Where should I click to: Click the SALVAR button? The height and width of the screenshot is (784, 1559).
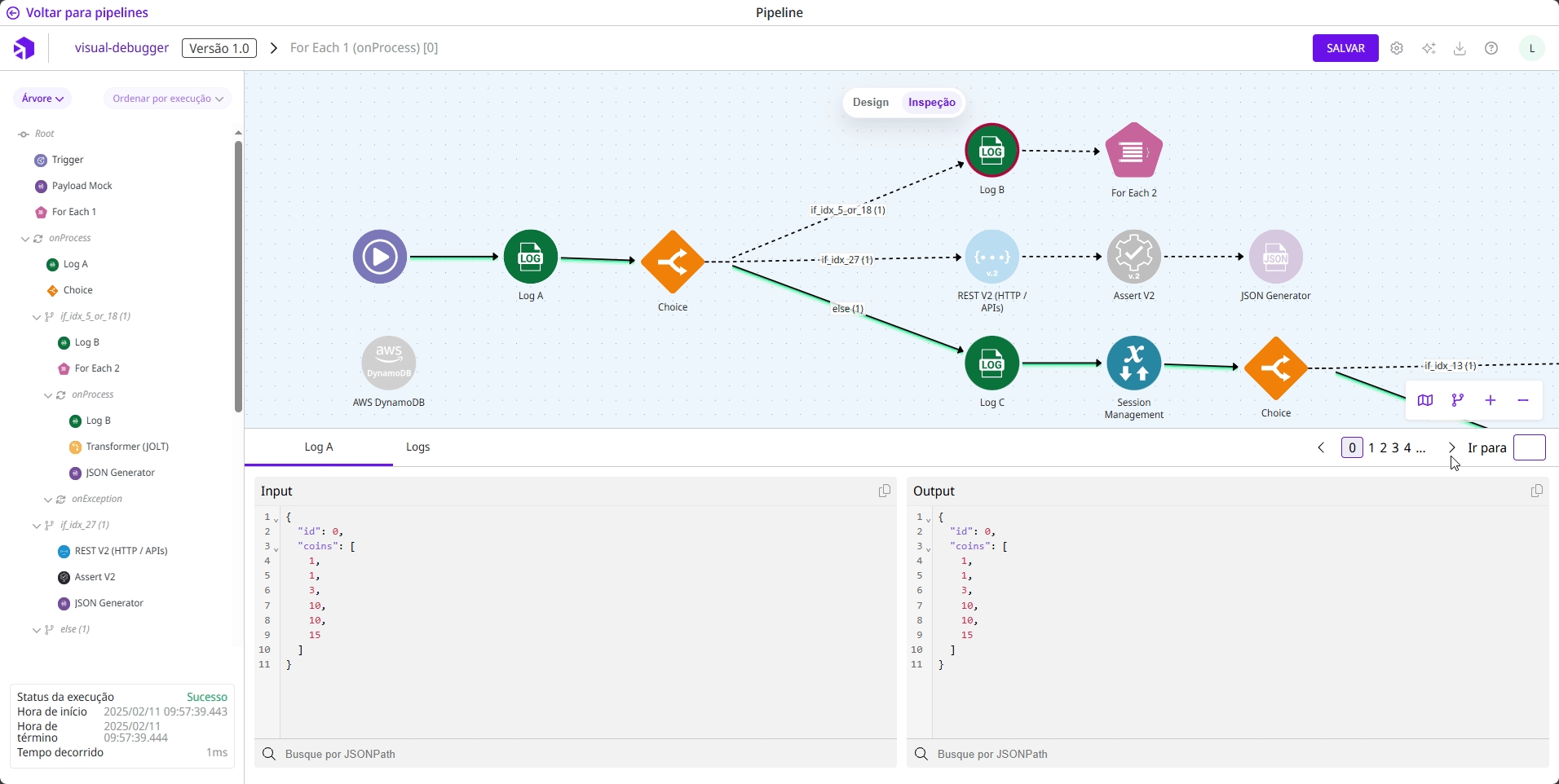click(1345, 48)
